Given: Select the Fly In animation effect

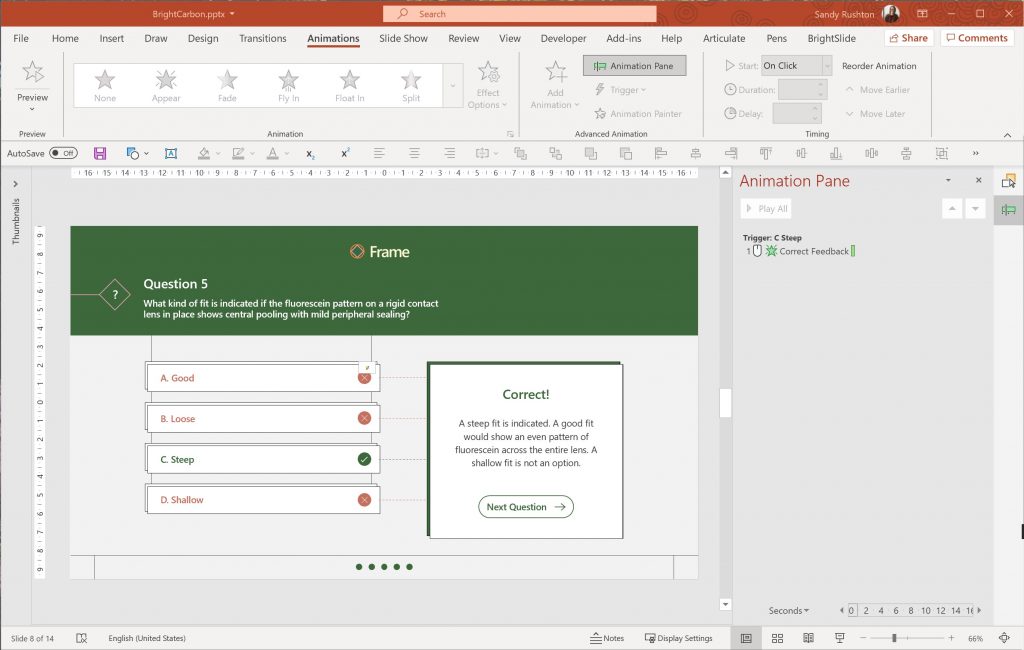Looking at the screenshot, I should 287,84.
